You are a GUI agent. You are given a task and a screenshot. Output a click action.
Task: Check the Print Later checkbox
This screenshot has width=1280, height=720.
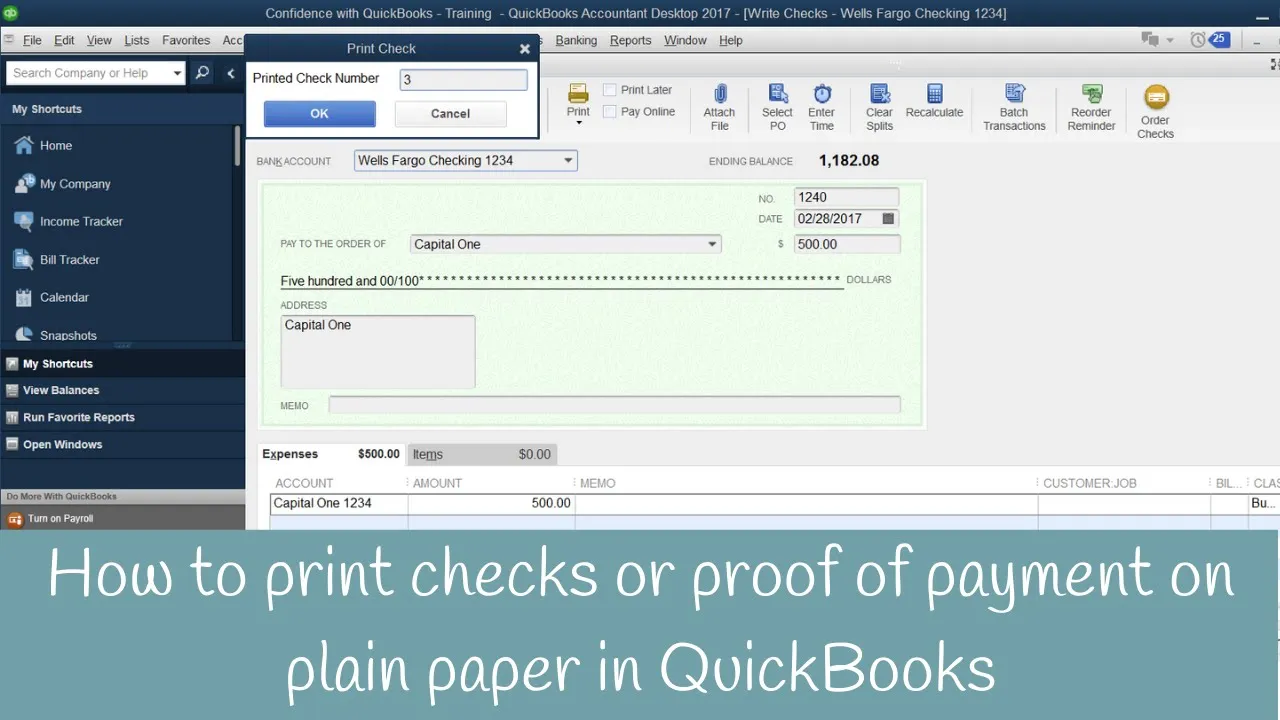click(x=610, y=90)
